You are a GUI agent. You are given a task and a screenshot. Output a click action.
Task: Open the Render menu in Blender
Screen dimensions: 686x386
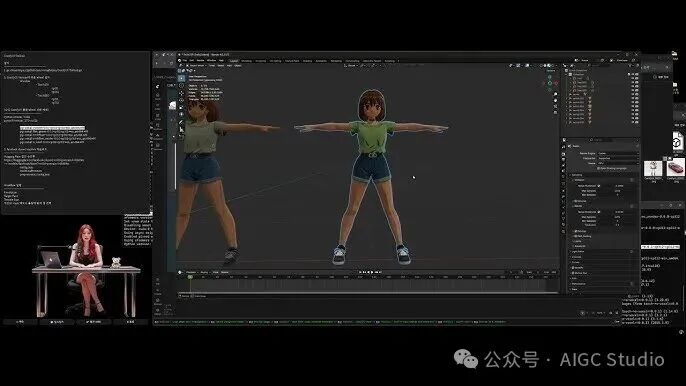coord(200,60)
